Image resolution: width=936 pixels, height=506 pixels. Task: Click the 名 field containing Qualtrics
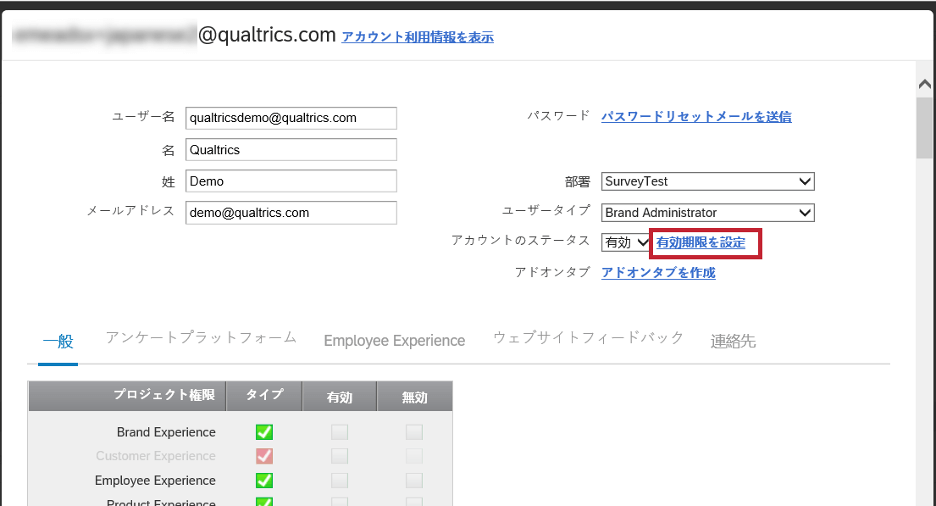coord(291,150)
